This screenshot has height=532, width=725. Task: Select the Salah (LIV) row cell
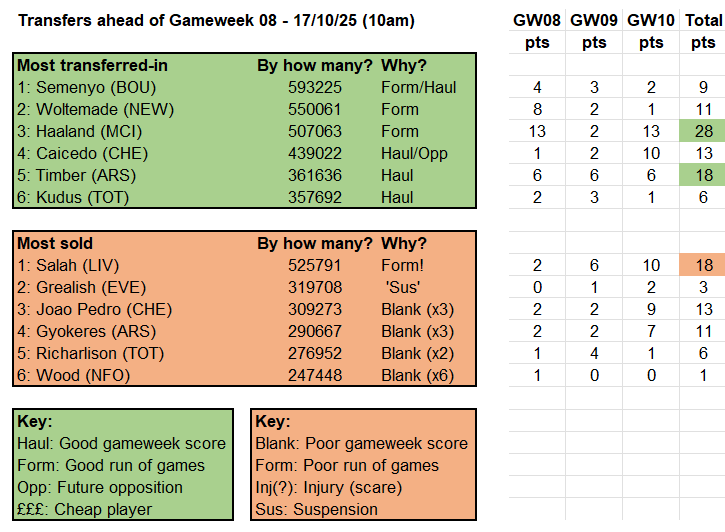click(x=62, y=266)
